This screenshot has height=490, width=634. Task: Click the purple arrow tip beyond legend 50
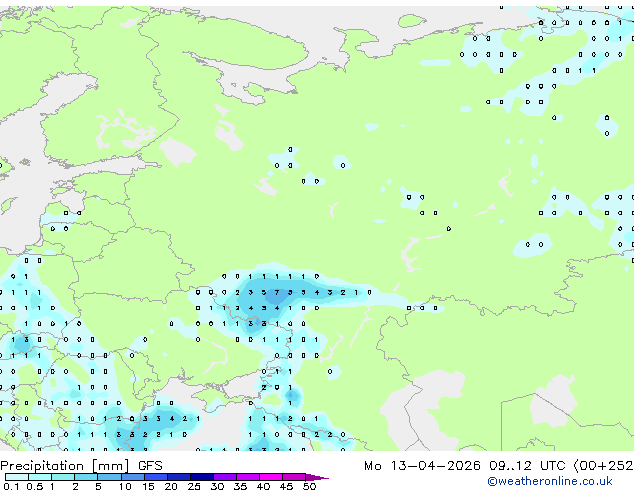317,477
